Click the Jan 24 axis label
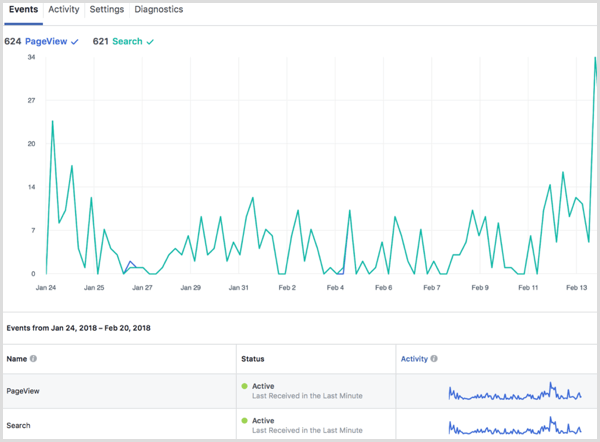 tap(46, 287)
